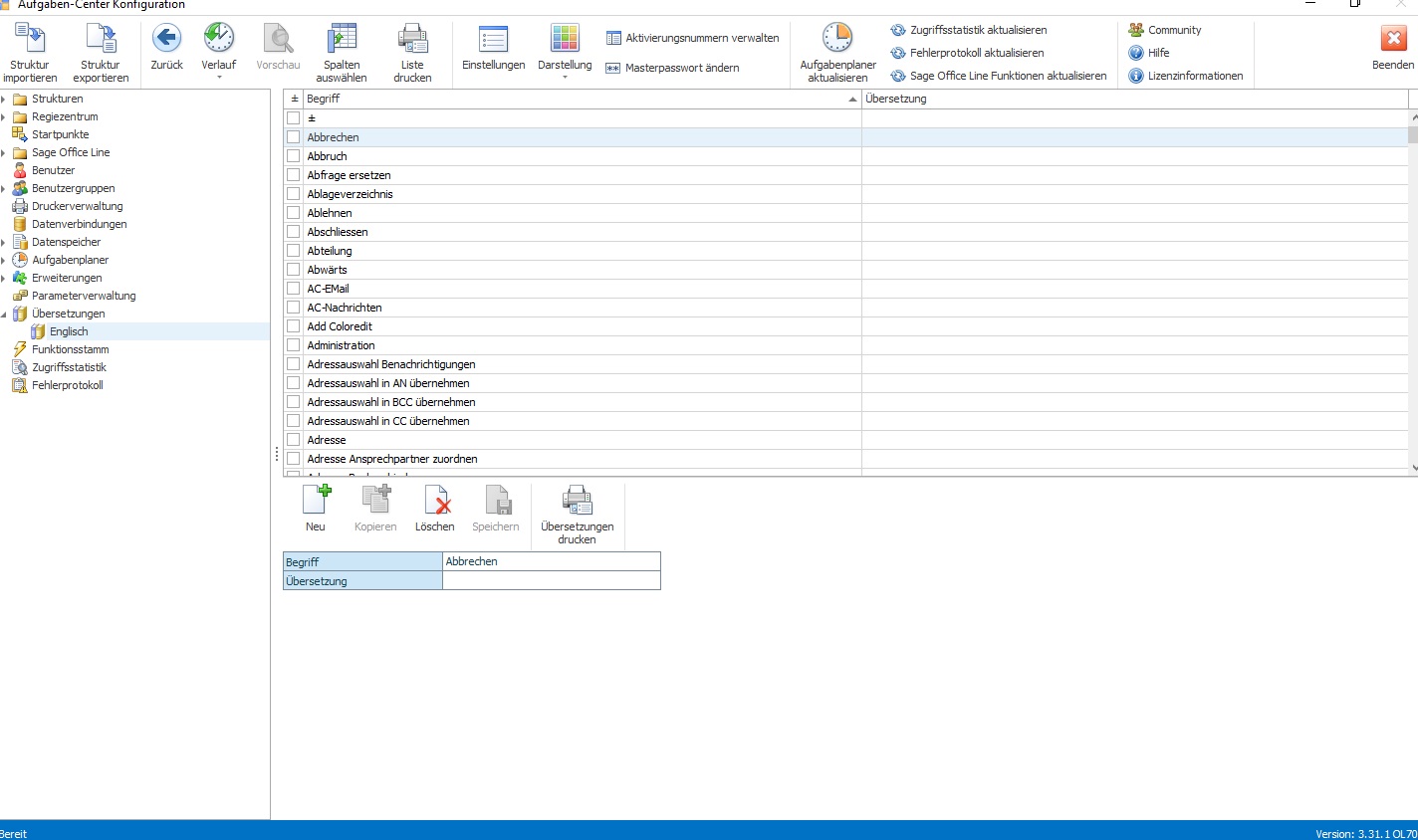
Task: Open Verlauf dropdown
Action: [x=219, y=77]
